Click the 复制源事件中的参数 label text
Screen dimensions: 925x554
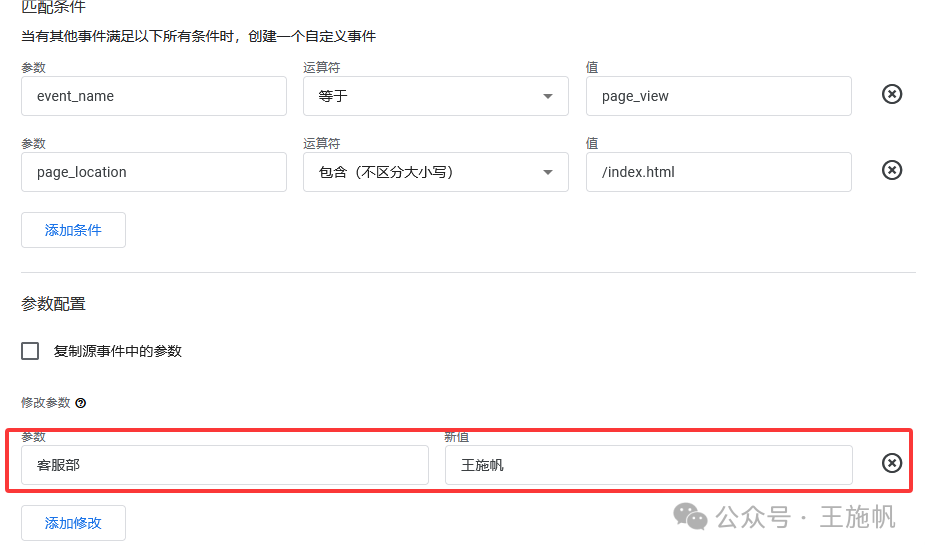(117, 352)
